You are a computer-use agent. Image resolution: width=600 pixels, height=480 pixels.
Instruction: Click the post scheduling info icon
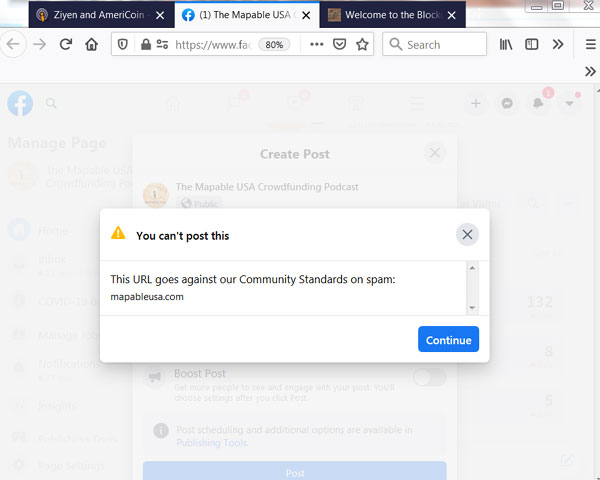[161, 431]
